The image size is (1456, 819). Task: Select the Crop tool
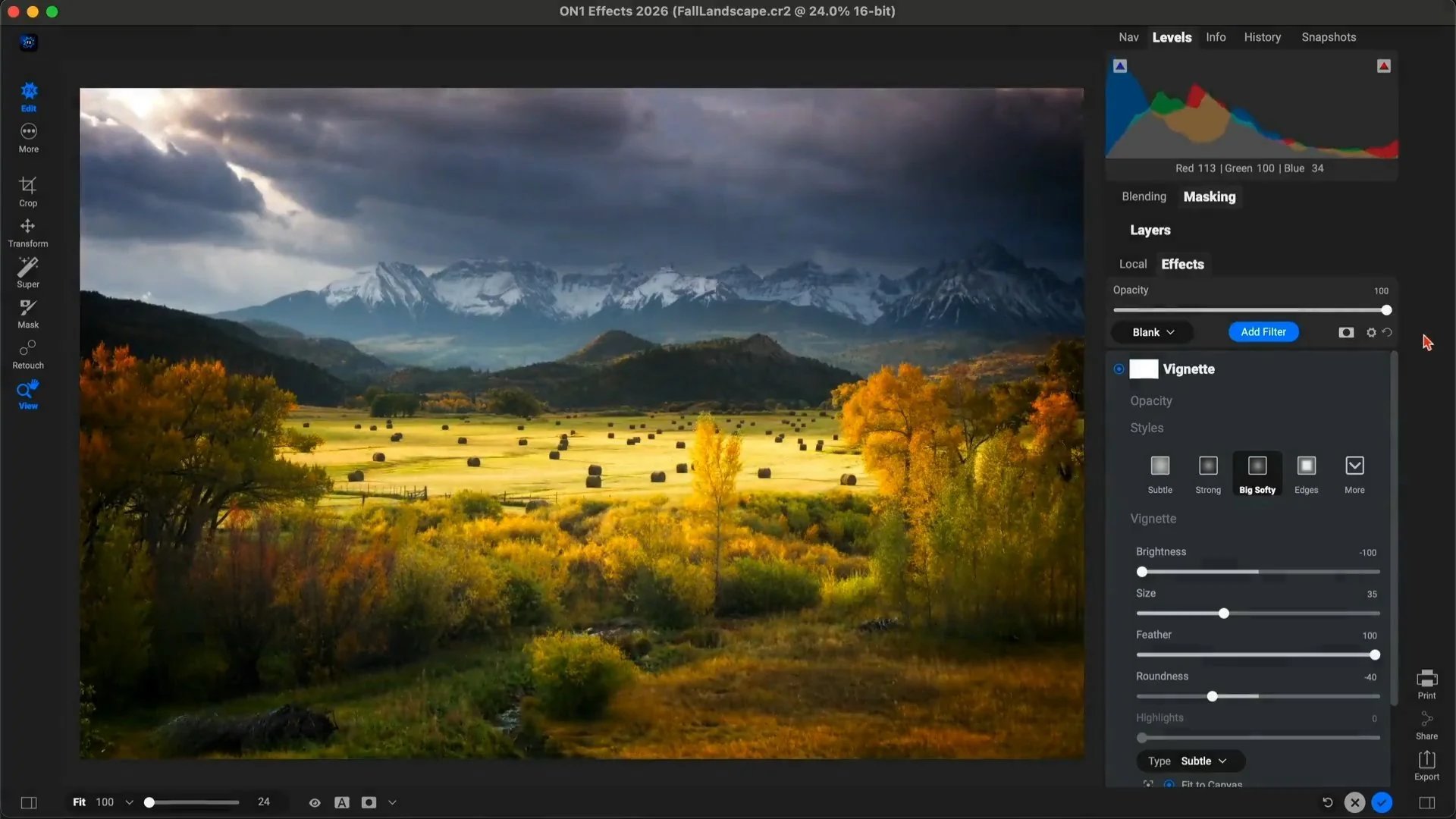coord(28,192)
